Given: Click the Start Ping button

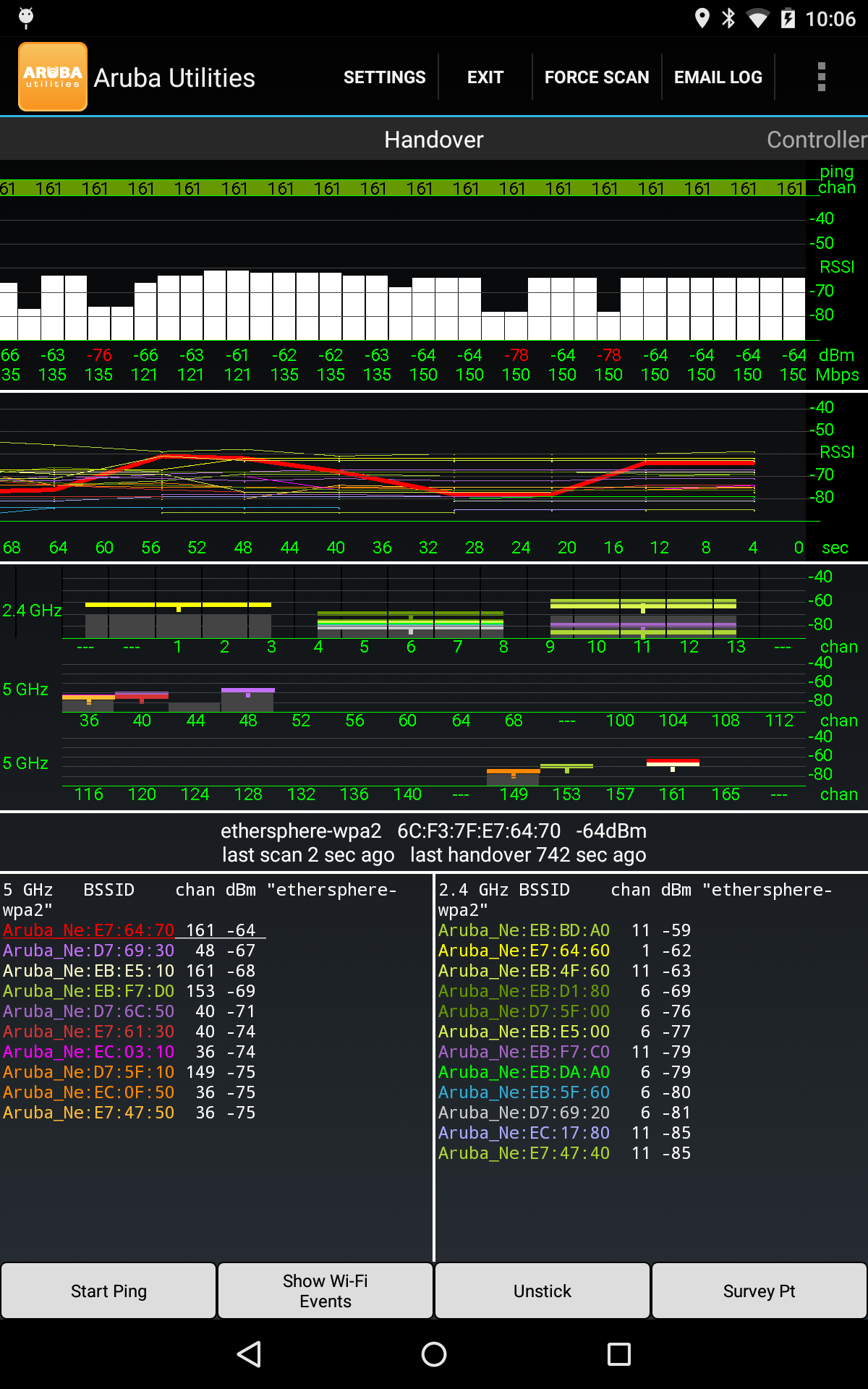Looking at the screenshot, I should pos(109,1291).
